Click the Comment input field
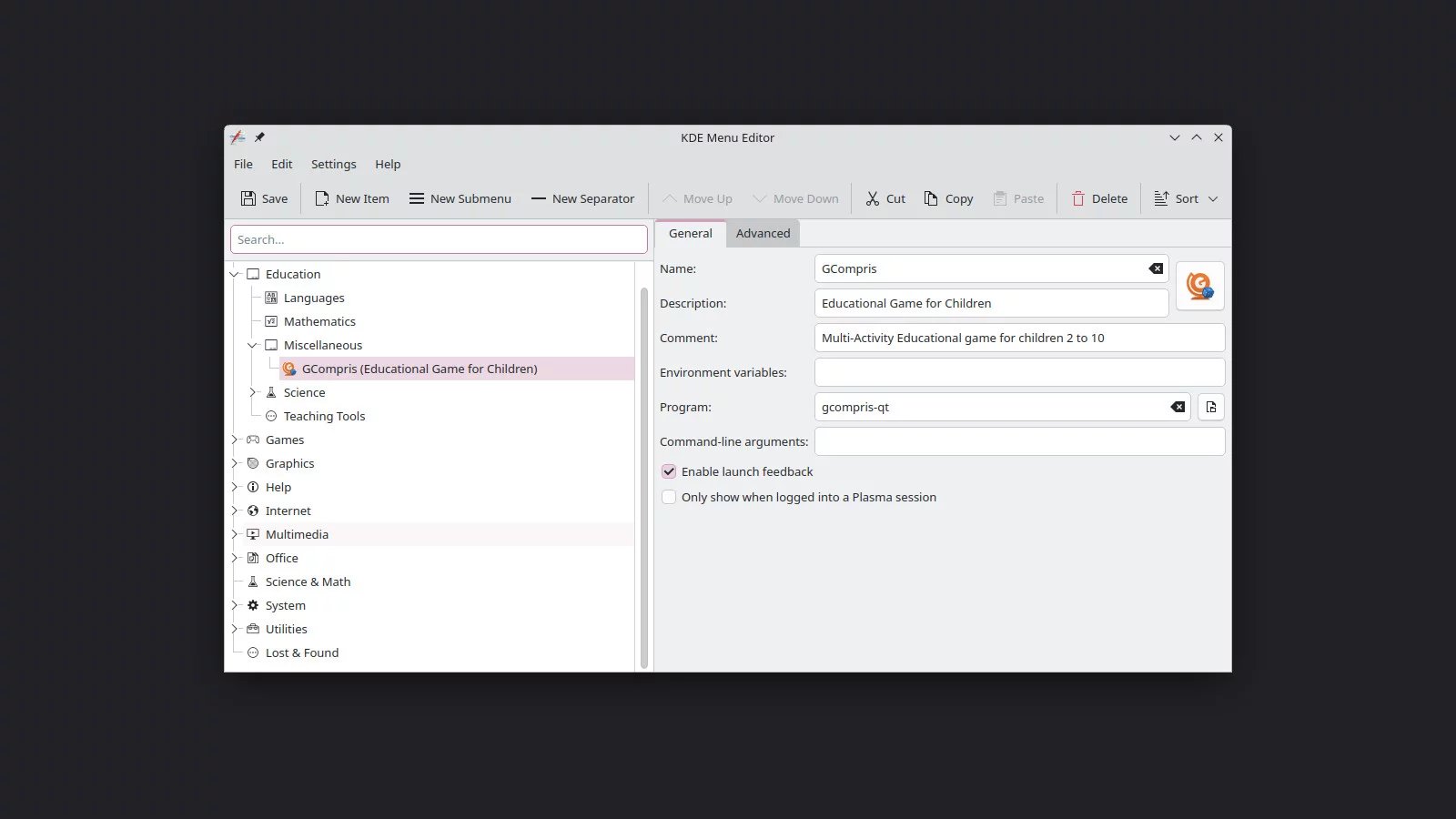 (x=1019, y=338)
